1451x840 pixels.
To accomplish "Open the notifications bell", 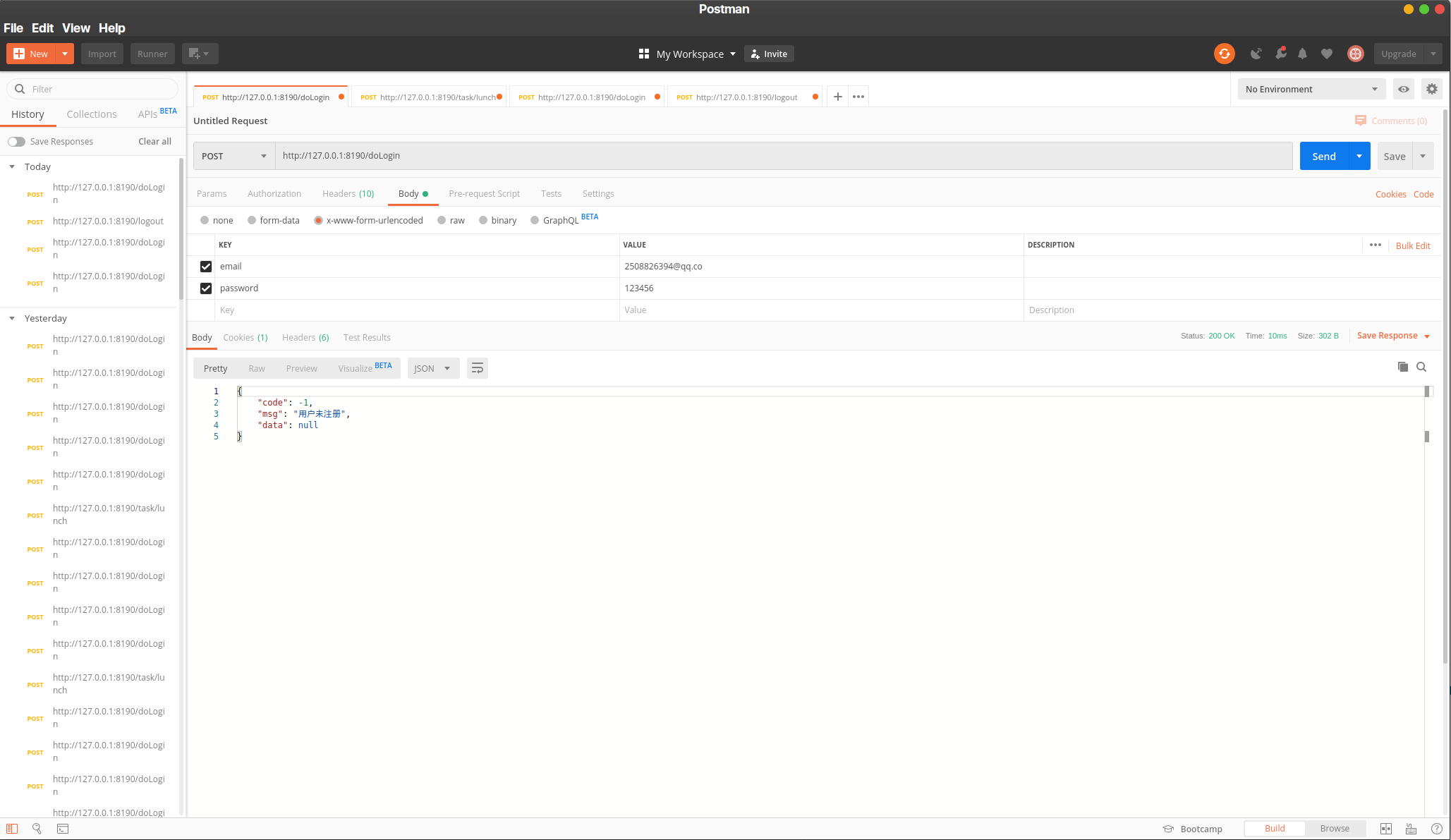I will (x=1302, y=54).
